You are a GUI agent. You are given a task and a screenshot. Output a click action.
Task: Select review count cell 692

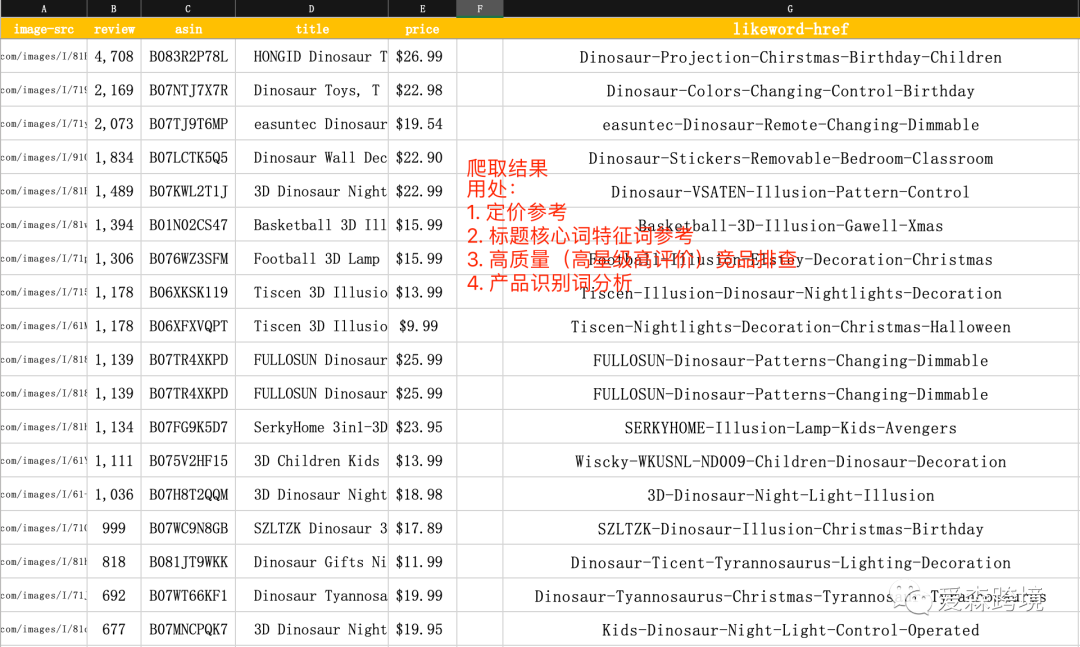tap(114, 597)
